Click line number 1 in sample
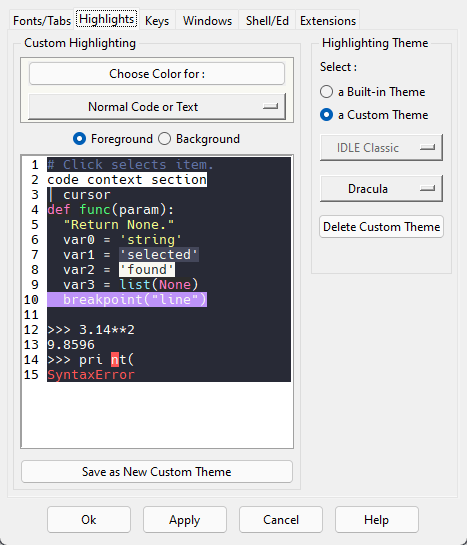467x545 pixels. (x=35, y=164)
